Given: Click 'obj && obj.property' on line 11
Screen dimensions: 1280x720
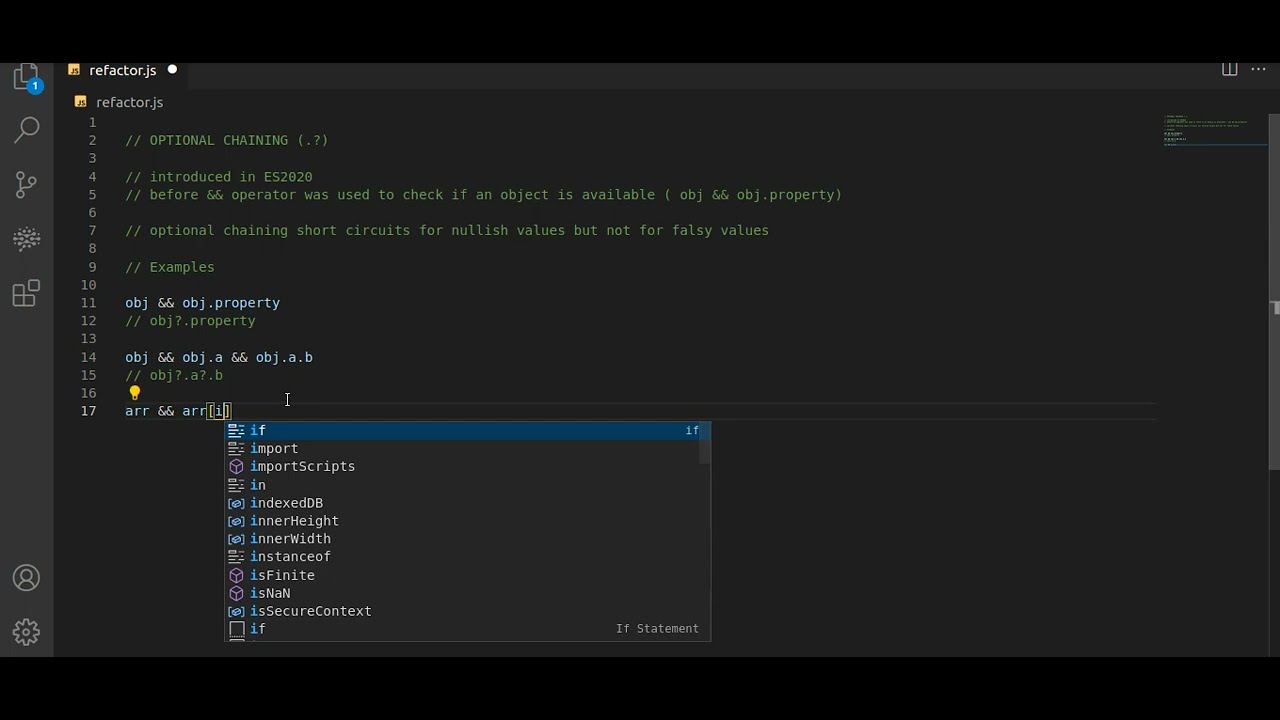Looking at the screenshot, I should pyautogui.click(x=202, y=303).
